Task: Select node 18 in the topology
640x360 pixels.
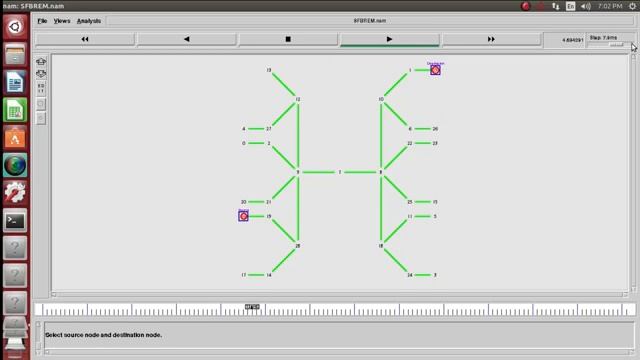Action: [381, 246]
